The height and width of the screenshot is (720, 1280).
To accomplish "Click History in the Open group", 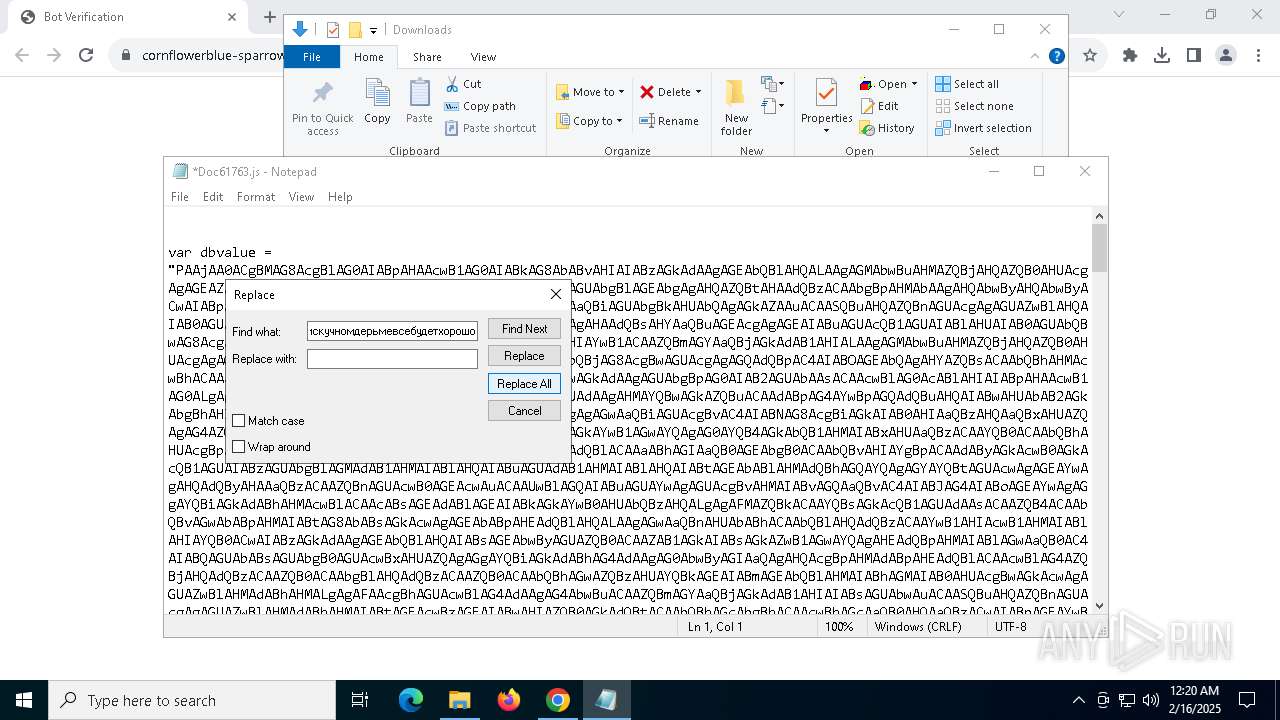I will [x=887, y=128].
